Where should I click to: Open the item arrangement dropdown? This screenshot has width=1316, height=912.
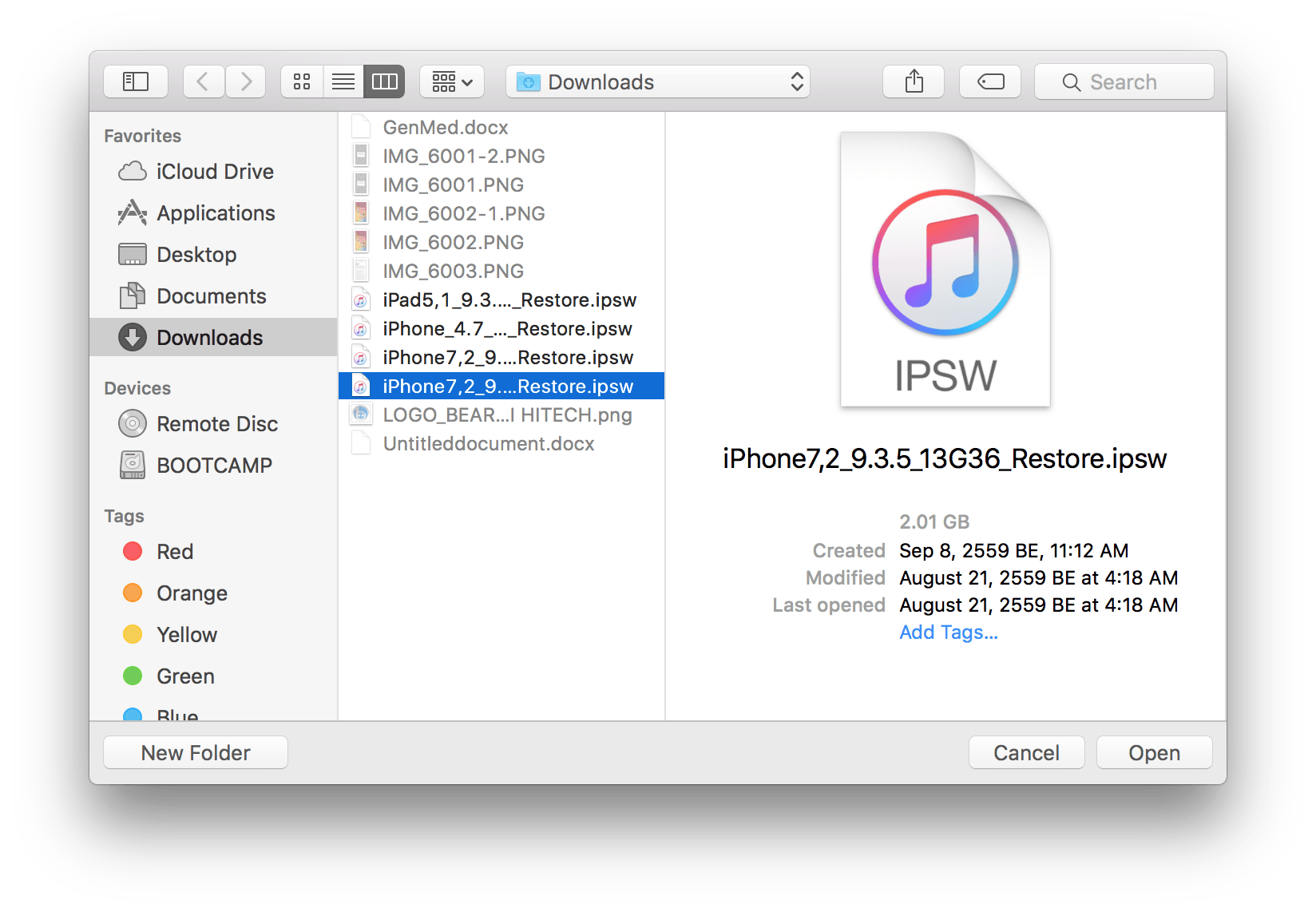452,81
